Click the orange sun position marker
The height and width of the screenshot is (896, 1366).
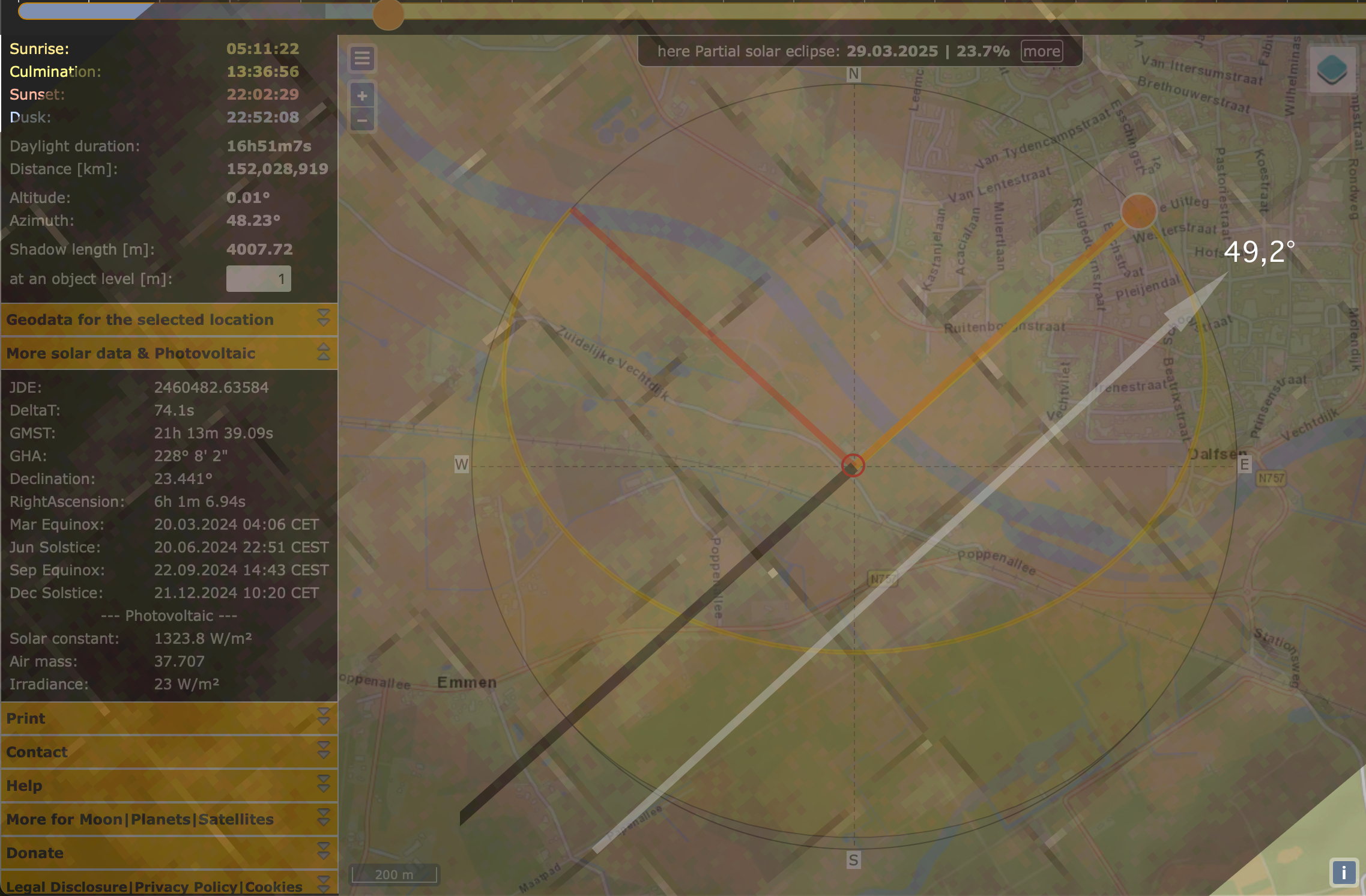coord(1138,211)
